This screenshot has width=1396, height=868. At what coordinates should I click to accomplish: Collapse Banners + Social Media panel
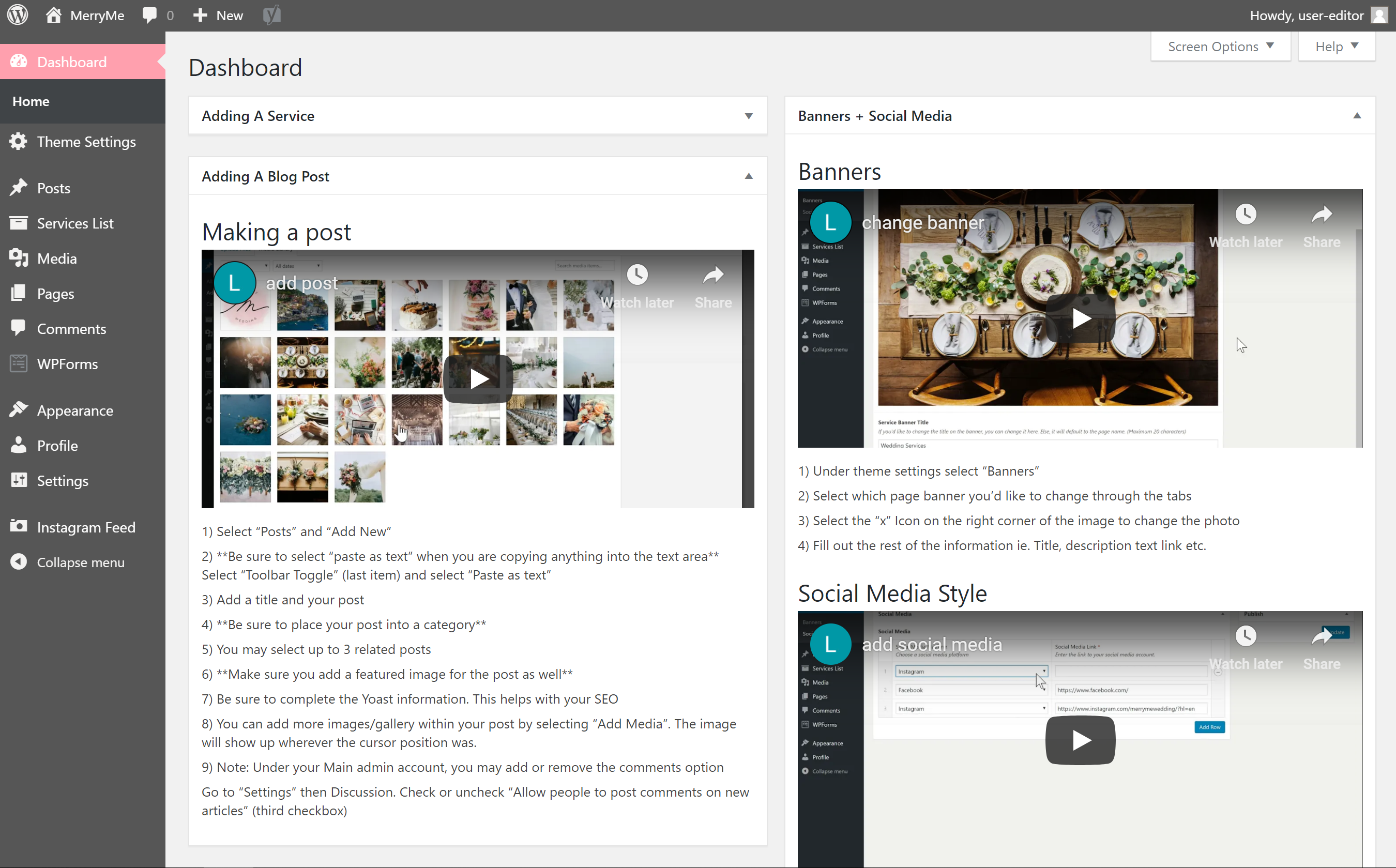tap(1357, 116)
